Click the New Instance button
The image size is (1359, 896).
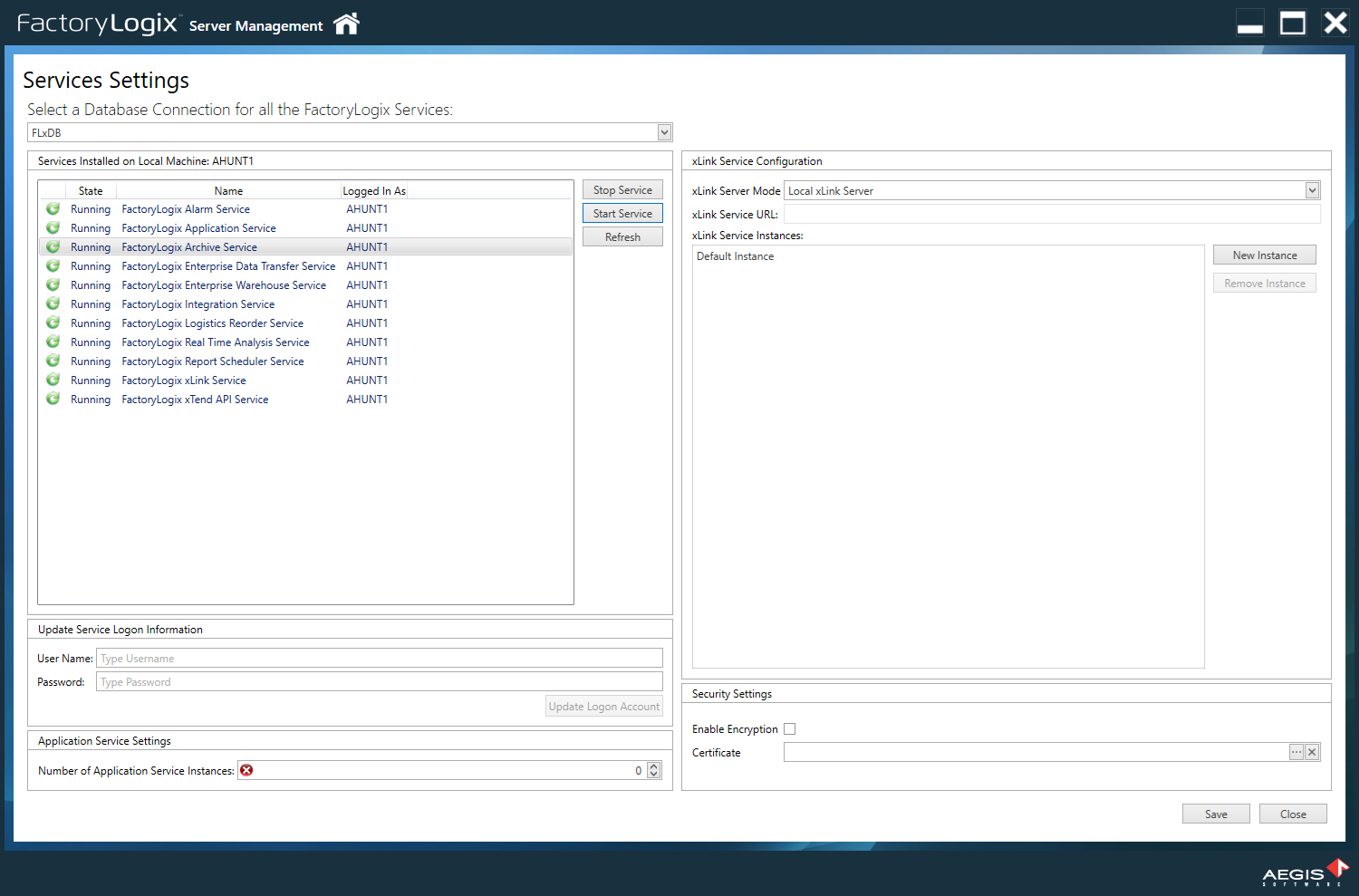(x=1264, y=255)
